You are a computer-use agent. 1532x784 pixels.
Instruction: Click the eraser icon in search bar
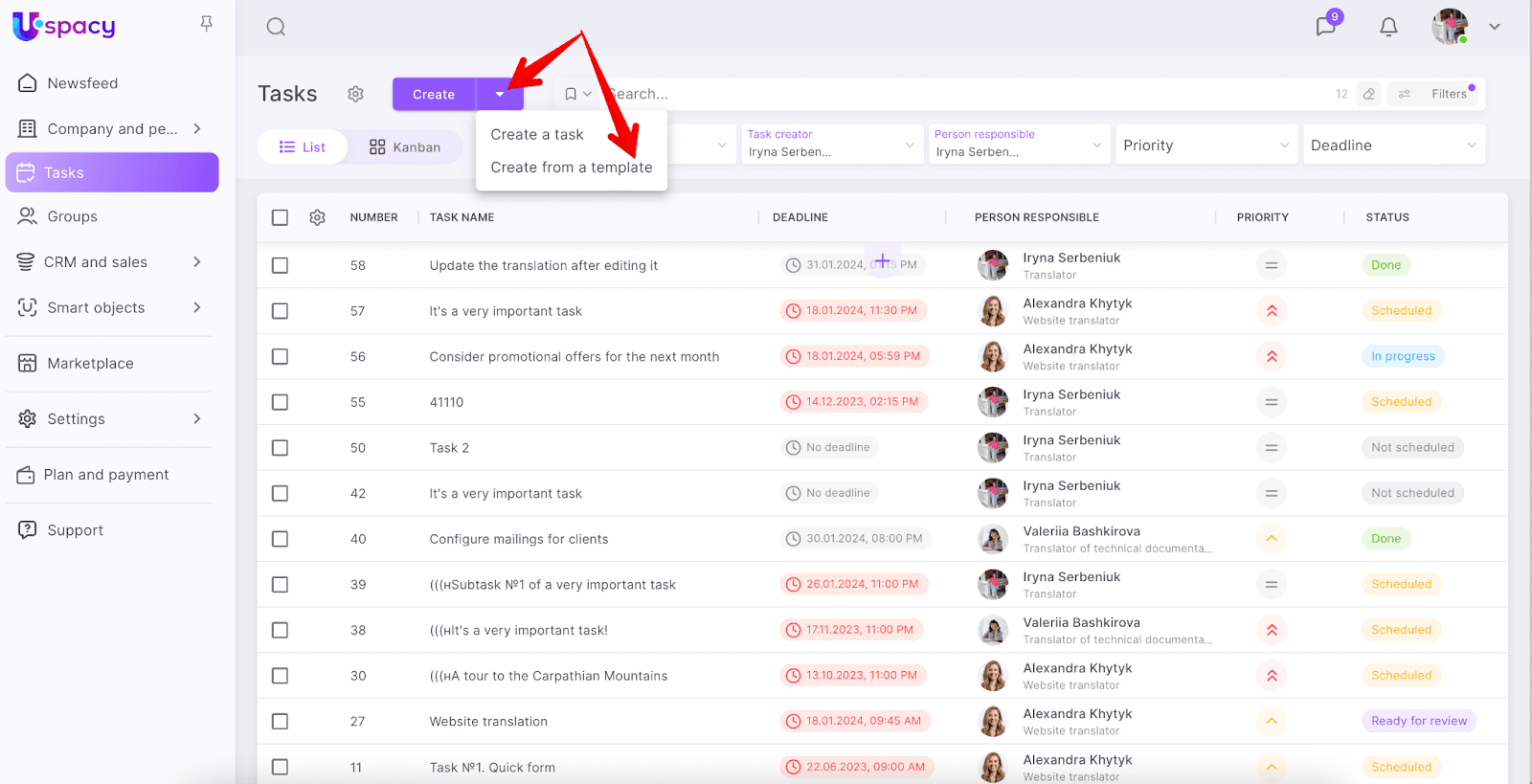[x=1369, y=94]
